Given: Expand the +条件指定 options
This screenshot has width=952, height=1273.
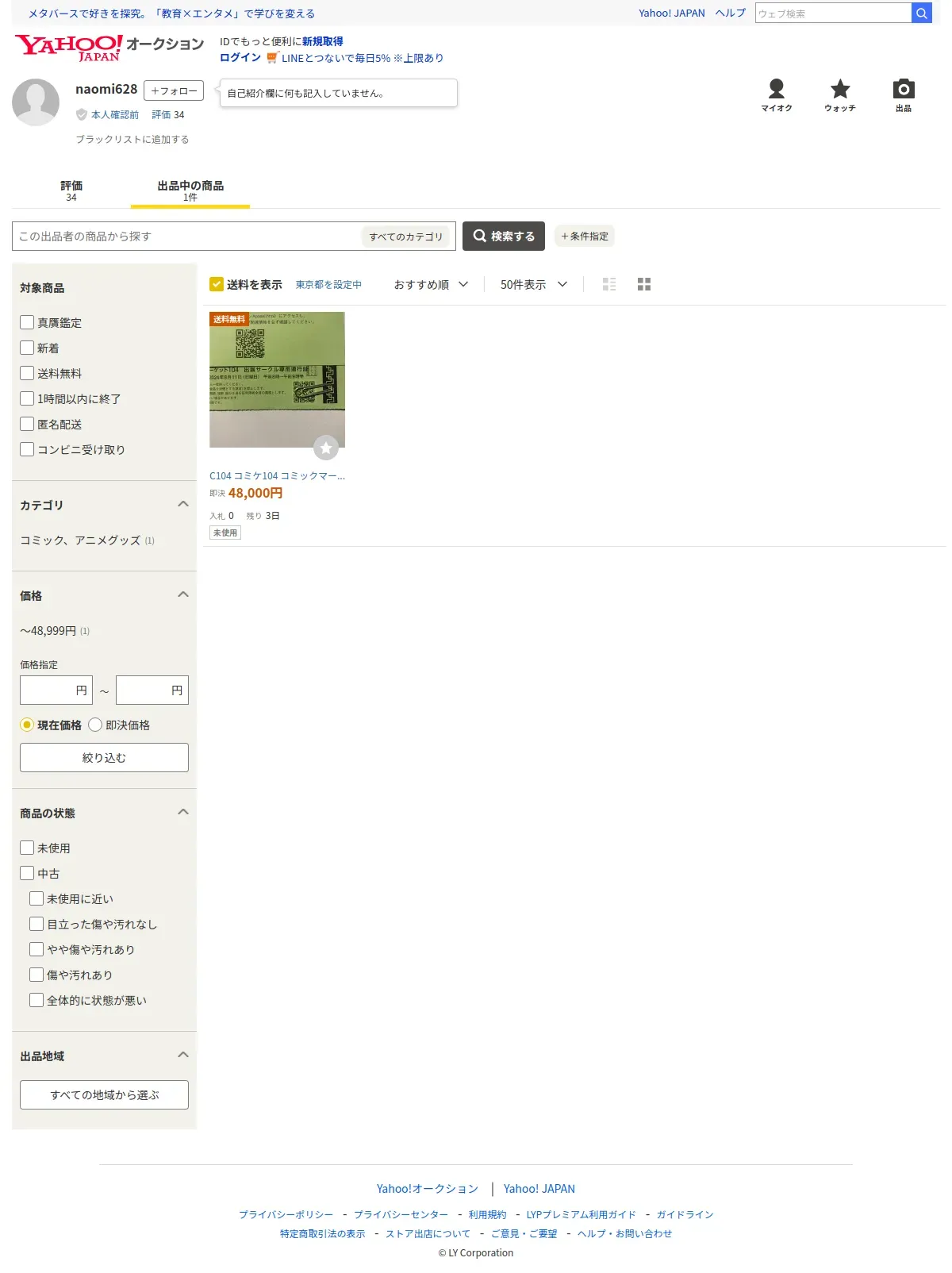Looking at the screenshot, I should click(585, 237).
